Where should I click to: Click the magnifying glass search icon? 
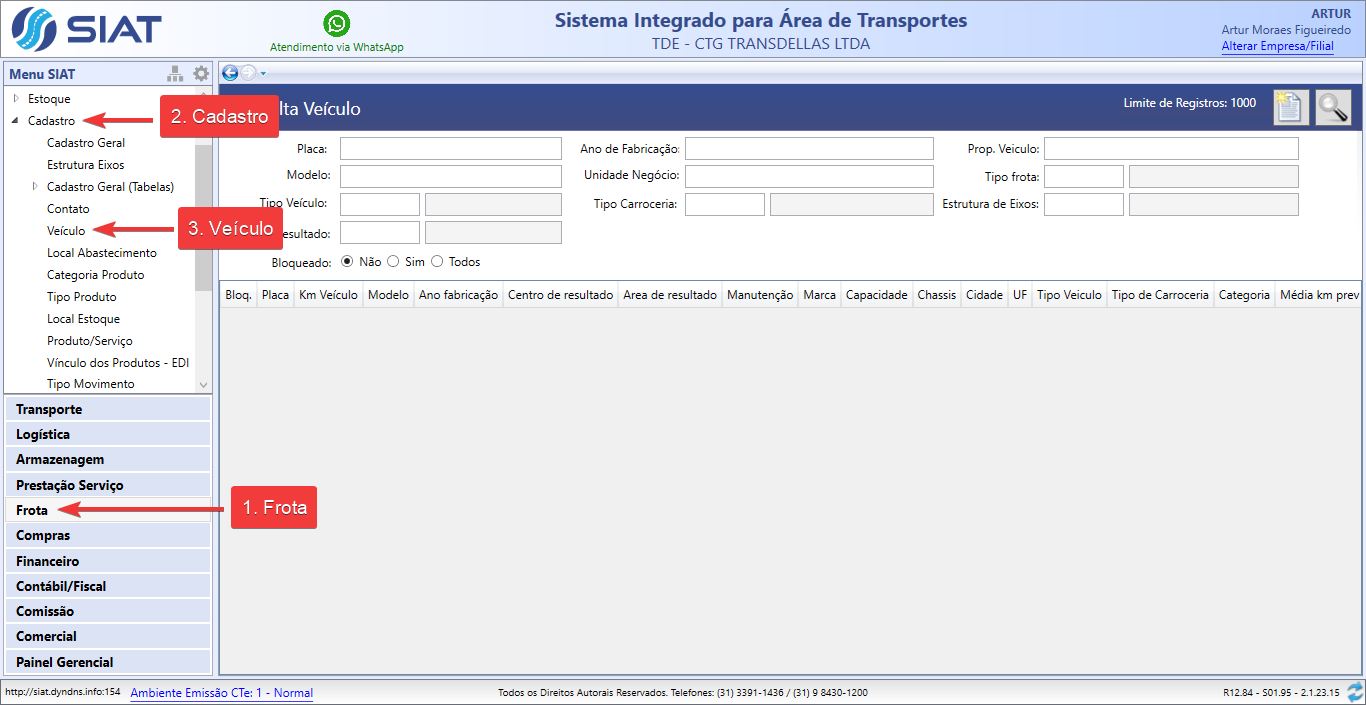[1333, 107]
